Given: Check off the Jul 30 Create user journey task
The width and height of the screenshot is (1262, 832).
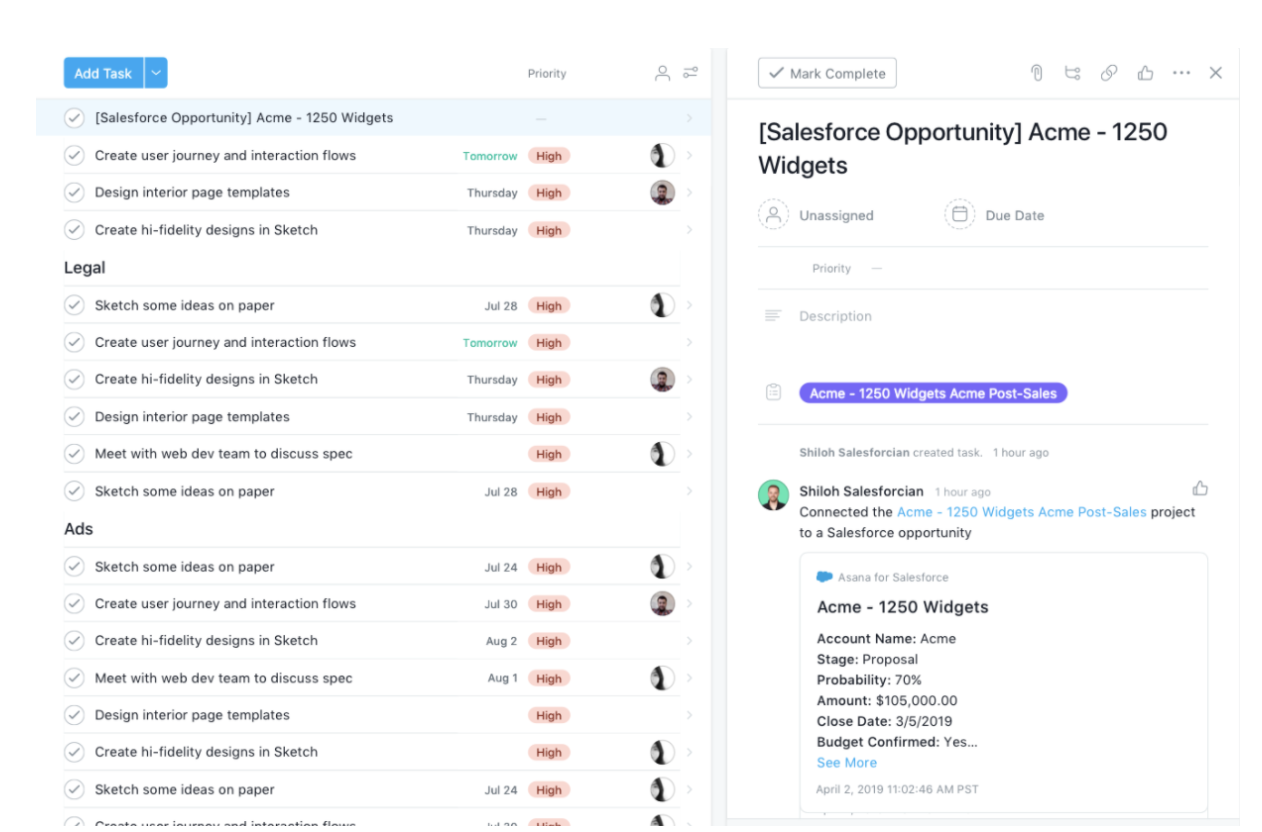Looking at the screenshot, I should [74, 603].
